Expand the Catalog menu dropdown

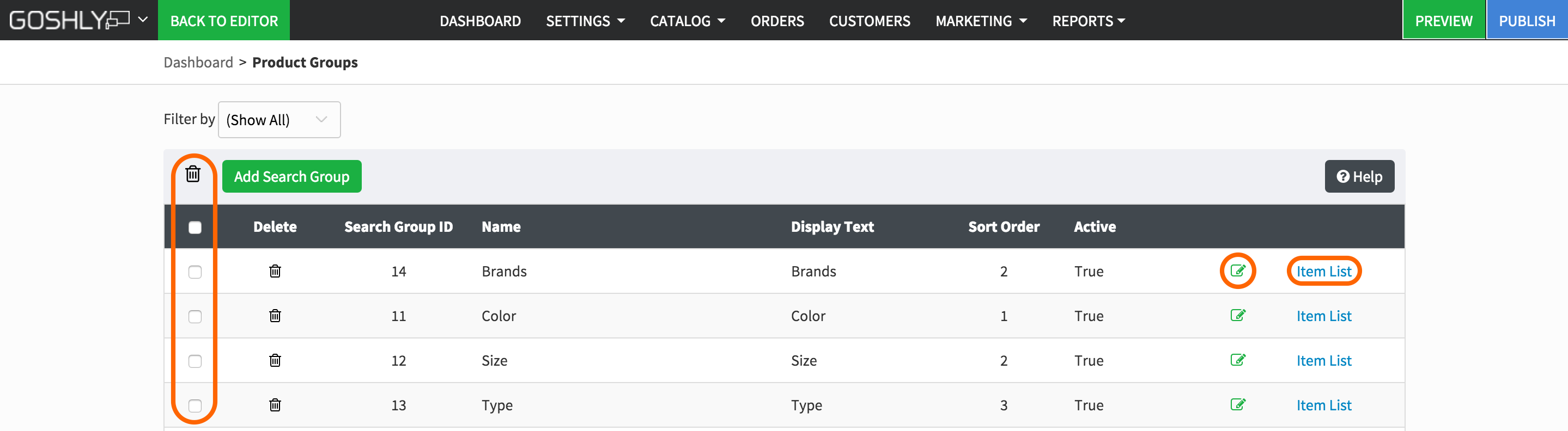[687, 21]
